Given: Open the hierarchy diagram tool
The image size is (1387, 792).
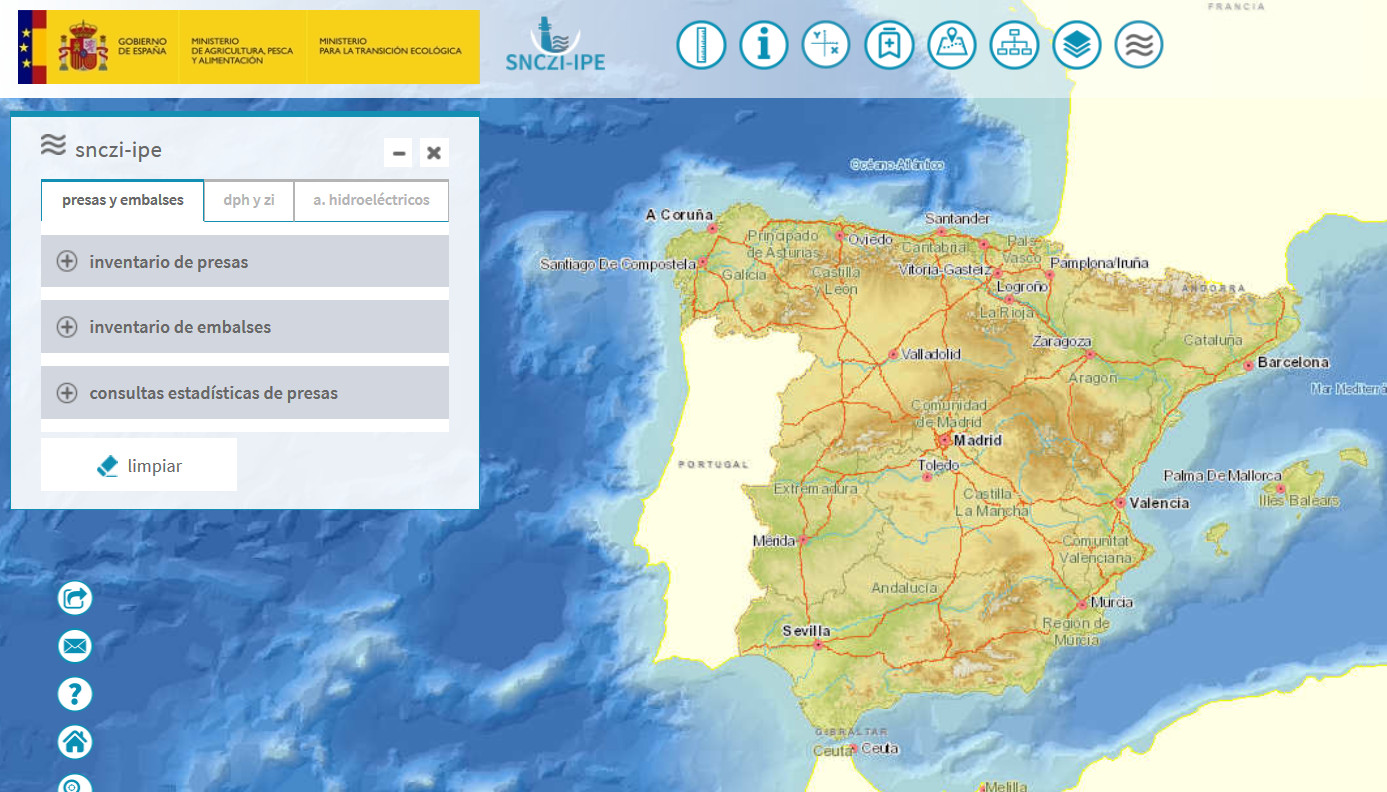Looking at the screenshot, I should pyautogui.click(x=1014, y=45).
